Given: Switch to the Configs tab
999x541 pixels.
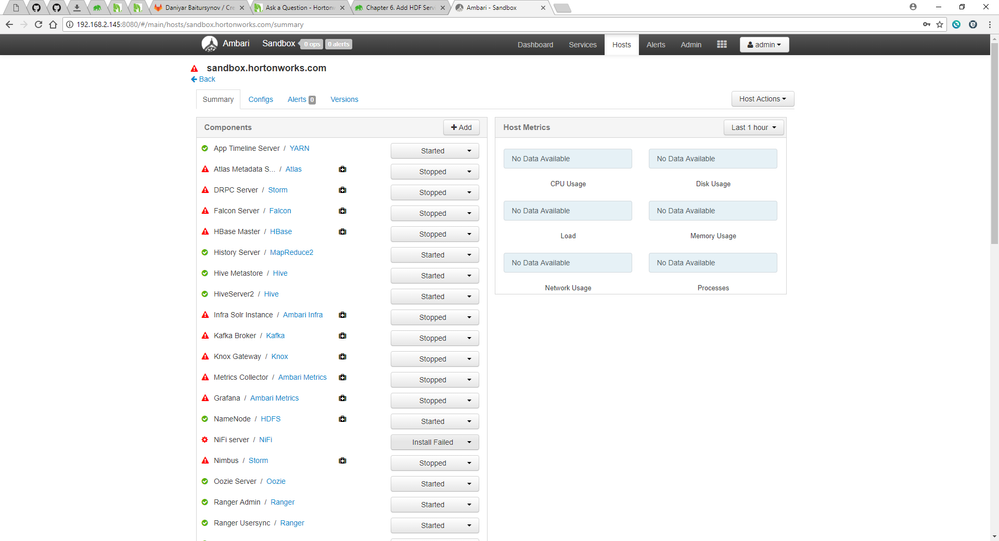Looking at the screenshot, I should 261,99.
